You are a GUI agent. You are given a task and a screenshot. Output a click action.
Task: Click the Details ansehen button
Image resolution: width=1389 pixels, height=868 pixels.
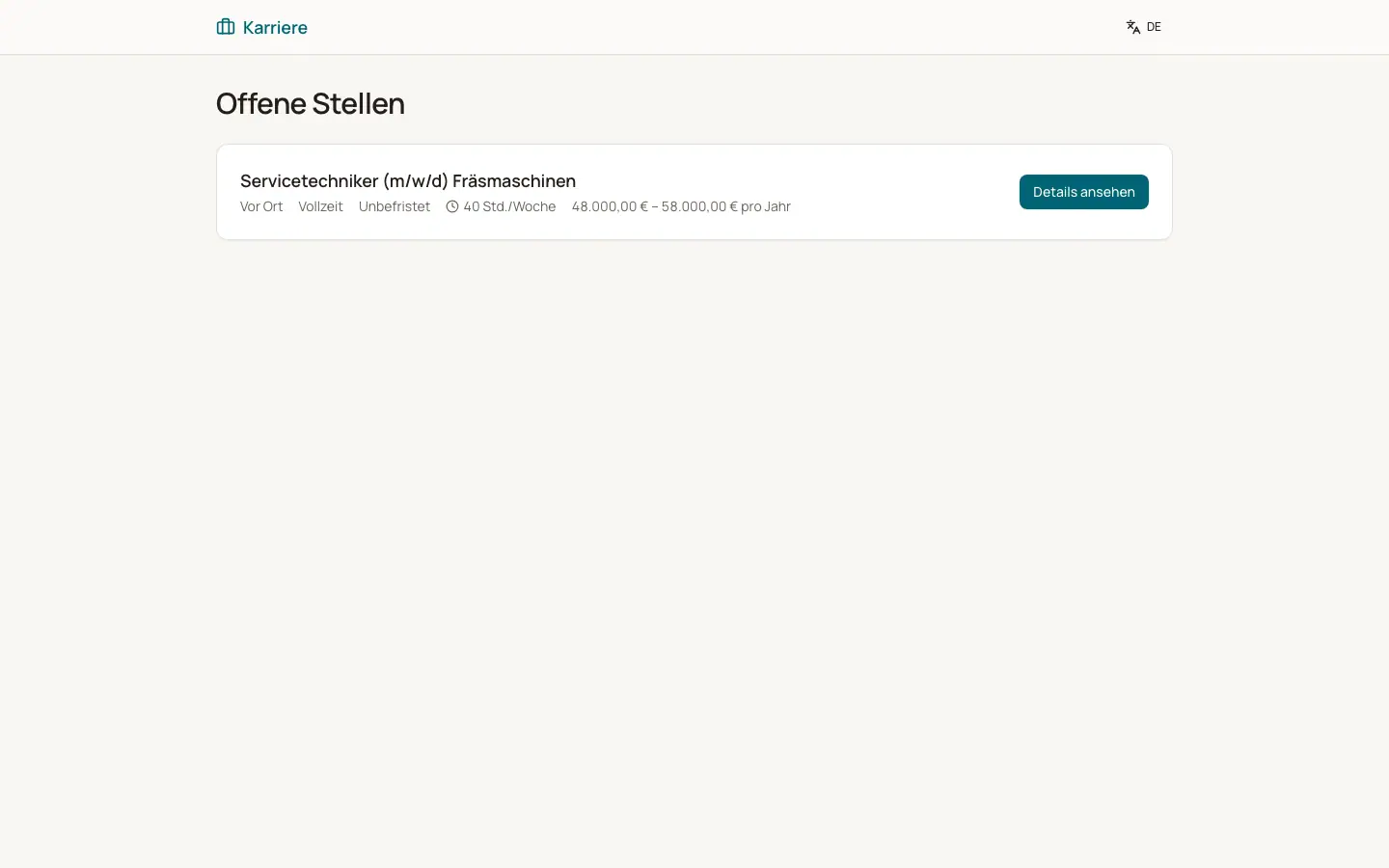1083,192
